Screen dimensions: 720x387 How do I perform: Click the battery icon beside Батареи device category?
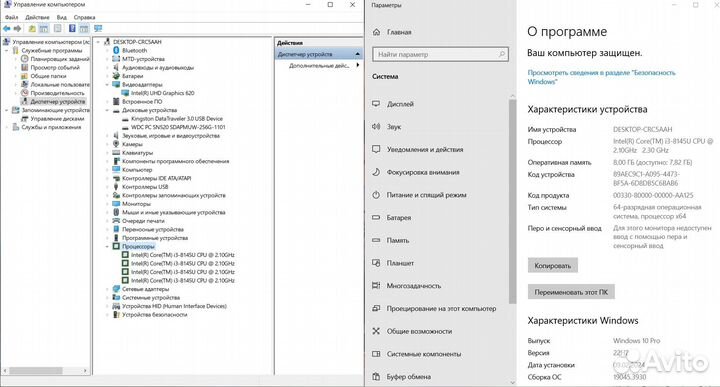pyautogui.click(x=116, y=76)
